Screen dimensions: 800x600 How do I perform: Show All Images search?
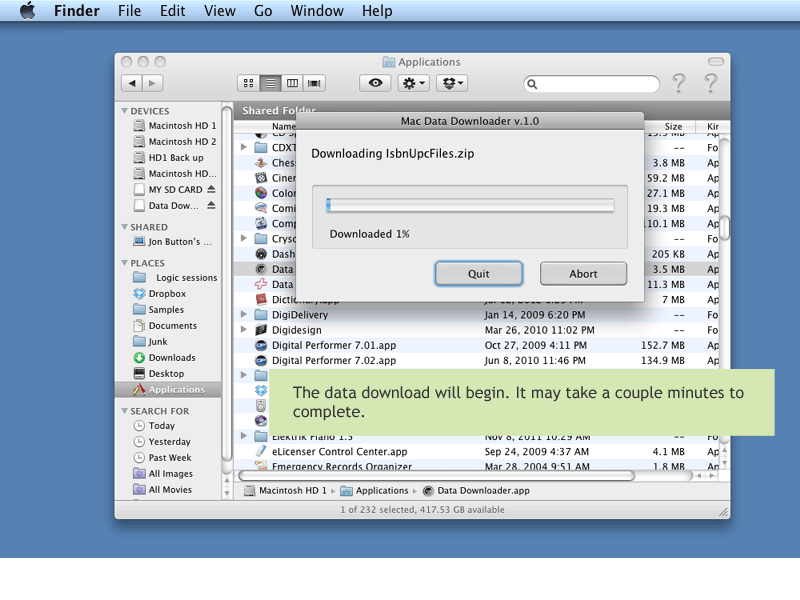(x=163, y=473)
